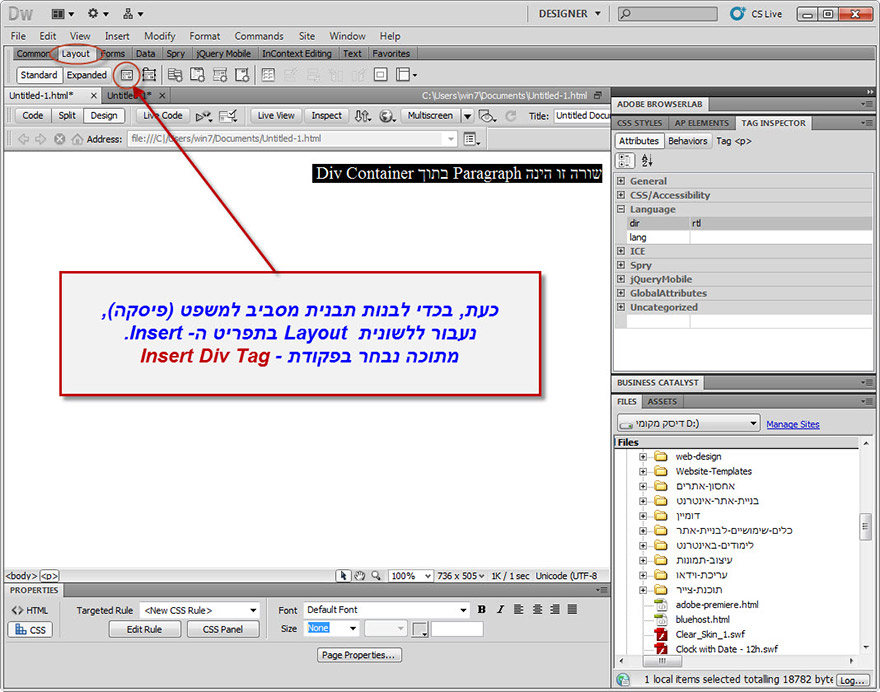This screenshot has width=880, height=692.
Task: Open the Modify menu
Action: [159, 36]
